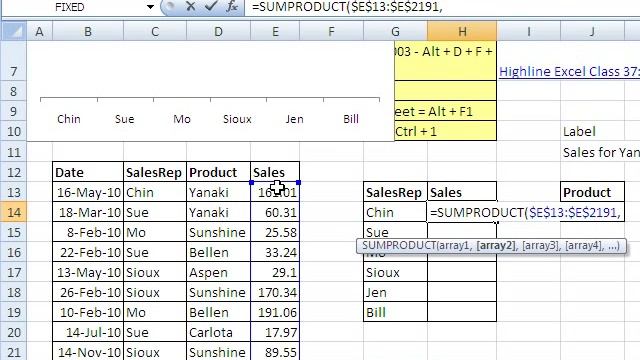Select the sales value 33.24
640x360 pixels.
click(x=275, y=252)
